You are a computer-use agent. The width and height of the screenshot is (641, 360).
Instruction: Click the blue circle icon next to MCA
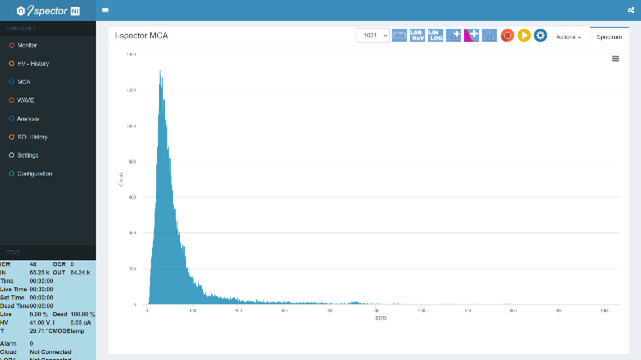coord(11,82)
